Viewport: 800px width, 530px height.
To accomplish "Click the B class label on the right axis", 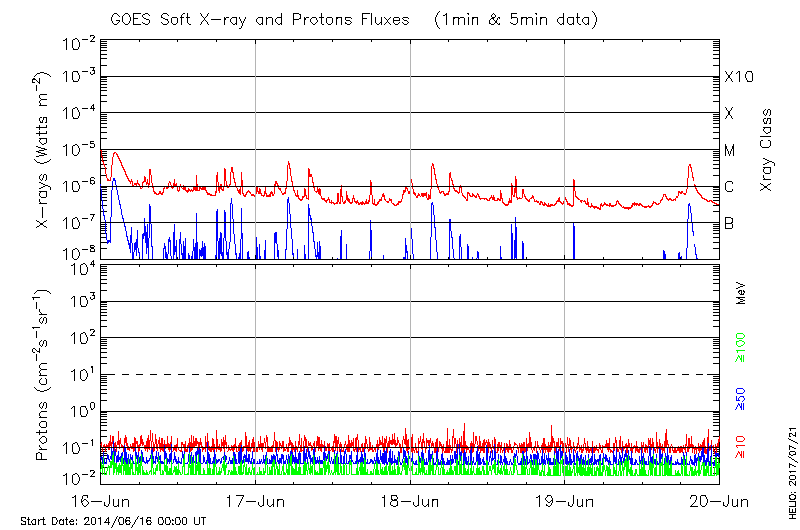I will 730,223.
